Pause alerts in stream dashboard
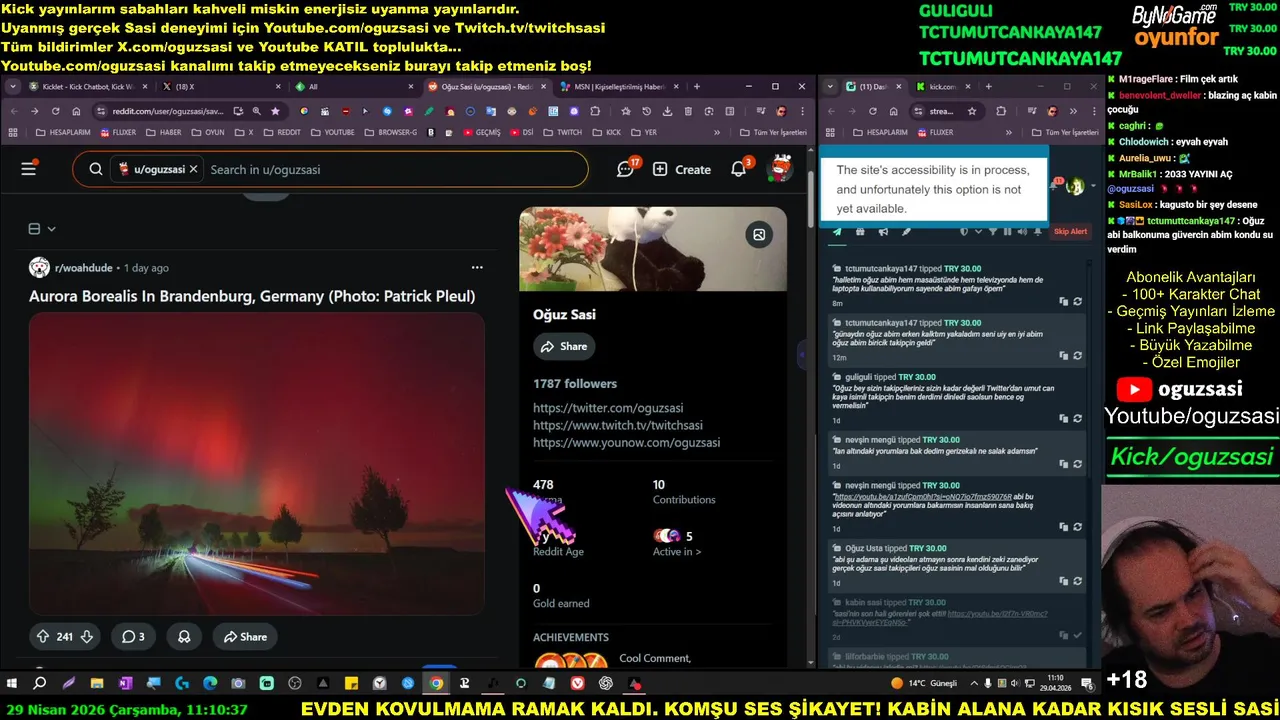The height and width of the screenshot is (720, 1280). point(1008,231)
